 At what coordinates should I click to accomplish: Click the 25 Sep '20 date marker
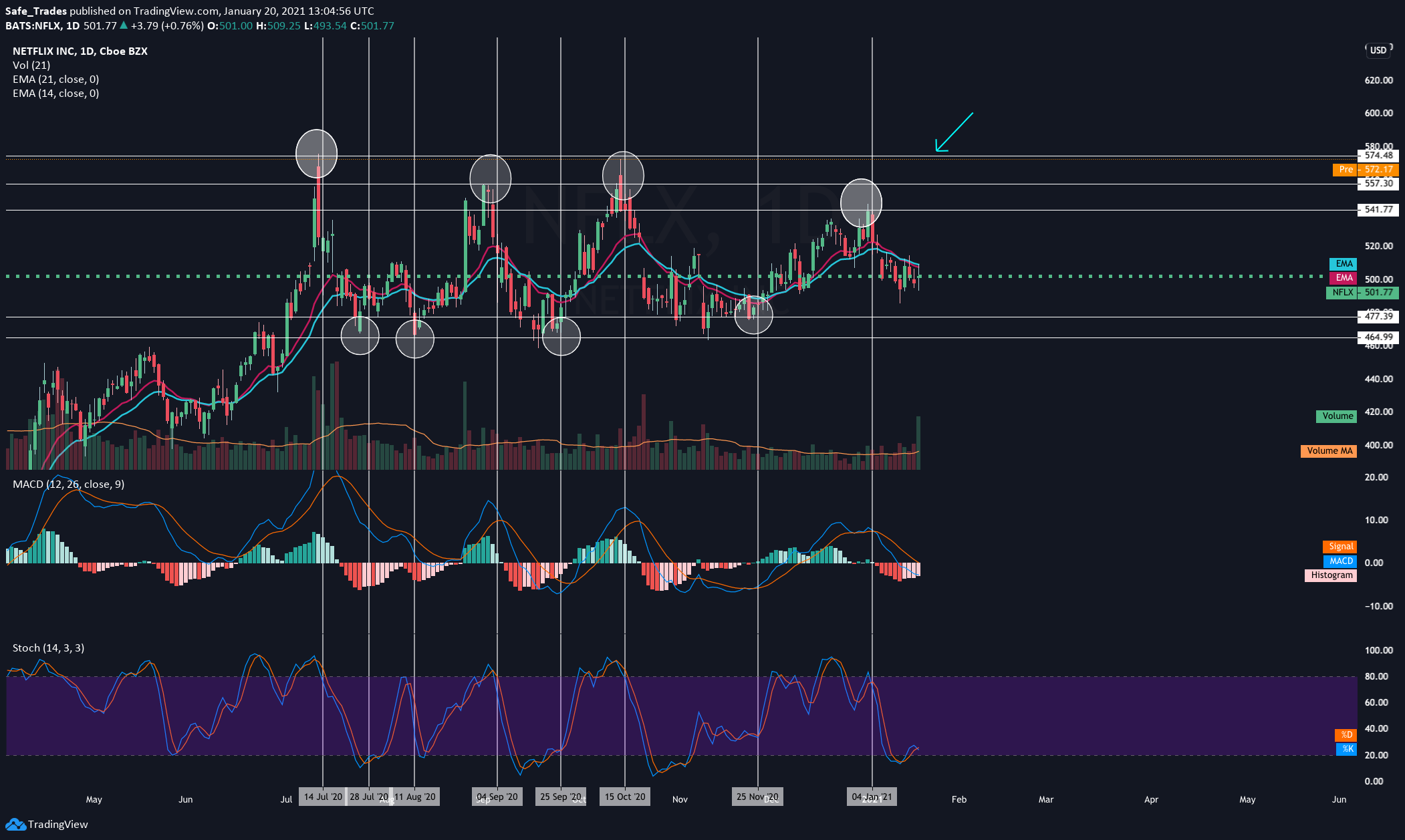pyautogui.click(x=561, y=797)
